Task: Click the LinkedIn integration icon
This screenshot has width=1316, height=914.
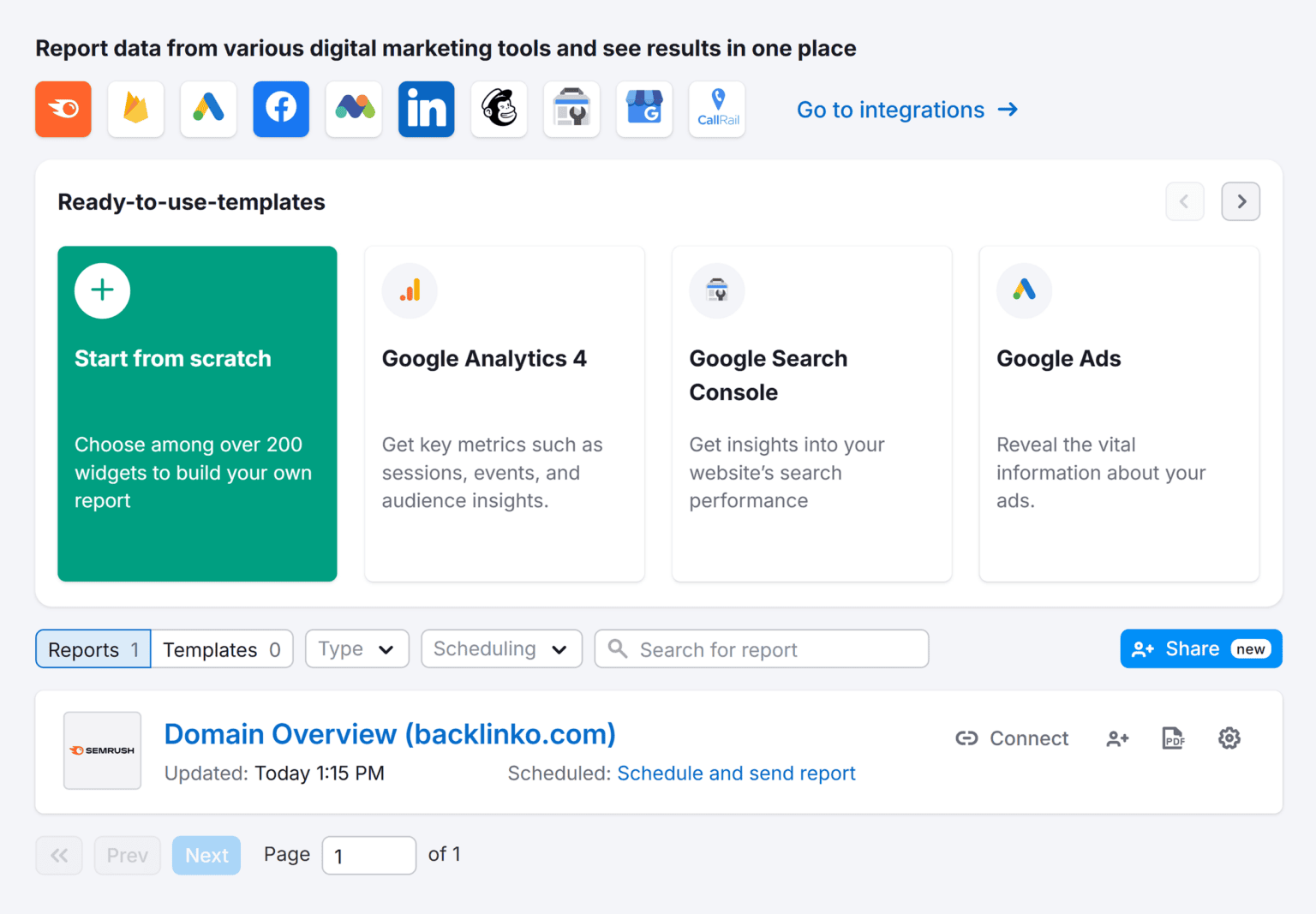Action: coord(426,110)
